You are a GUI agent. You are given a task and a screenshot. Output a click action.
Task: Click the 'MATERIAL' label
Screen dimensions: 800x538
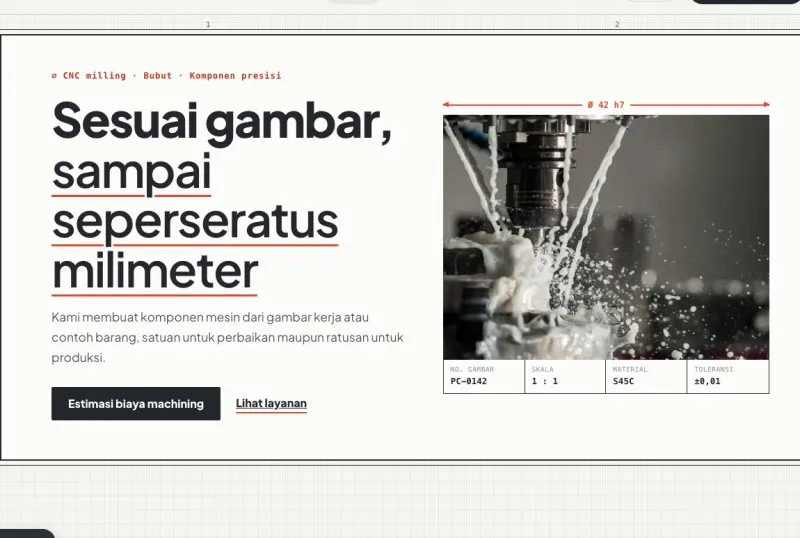[x=630, y=369]
